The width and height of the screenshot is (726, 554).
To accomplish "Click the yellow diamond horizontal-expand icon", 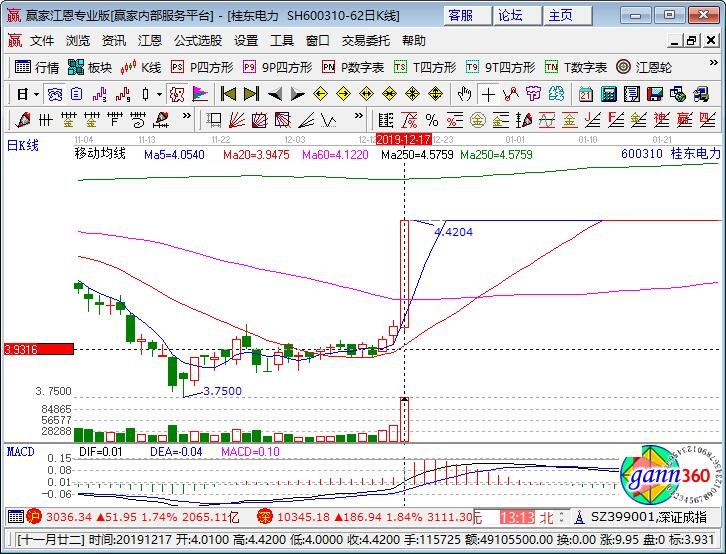I will 366,94.
